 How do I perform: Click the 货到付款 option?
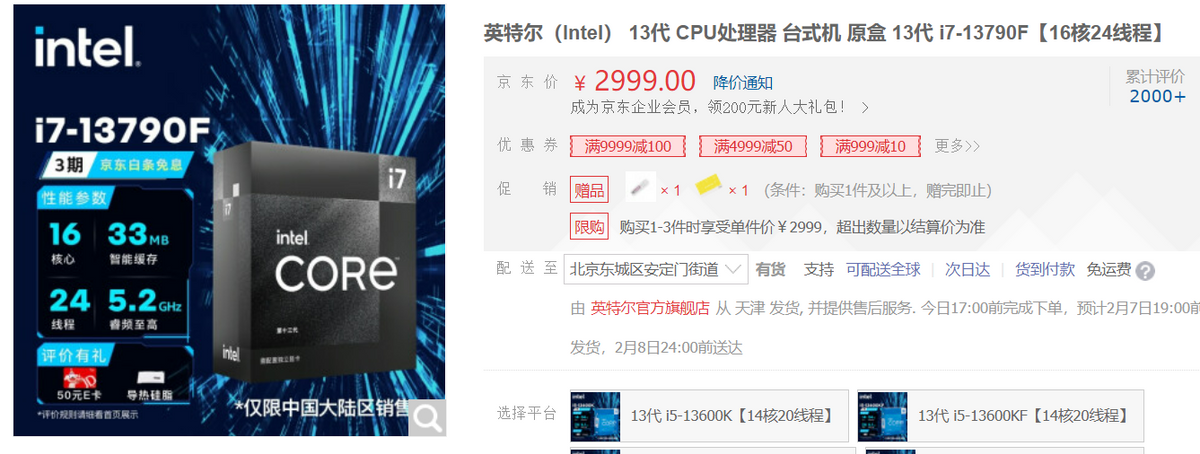[x=1045, y=269]
